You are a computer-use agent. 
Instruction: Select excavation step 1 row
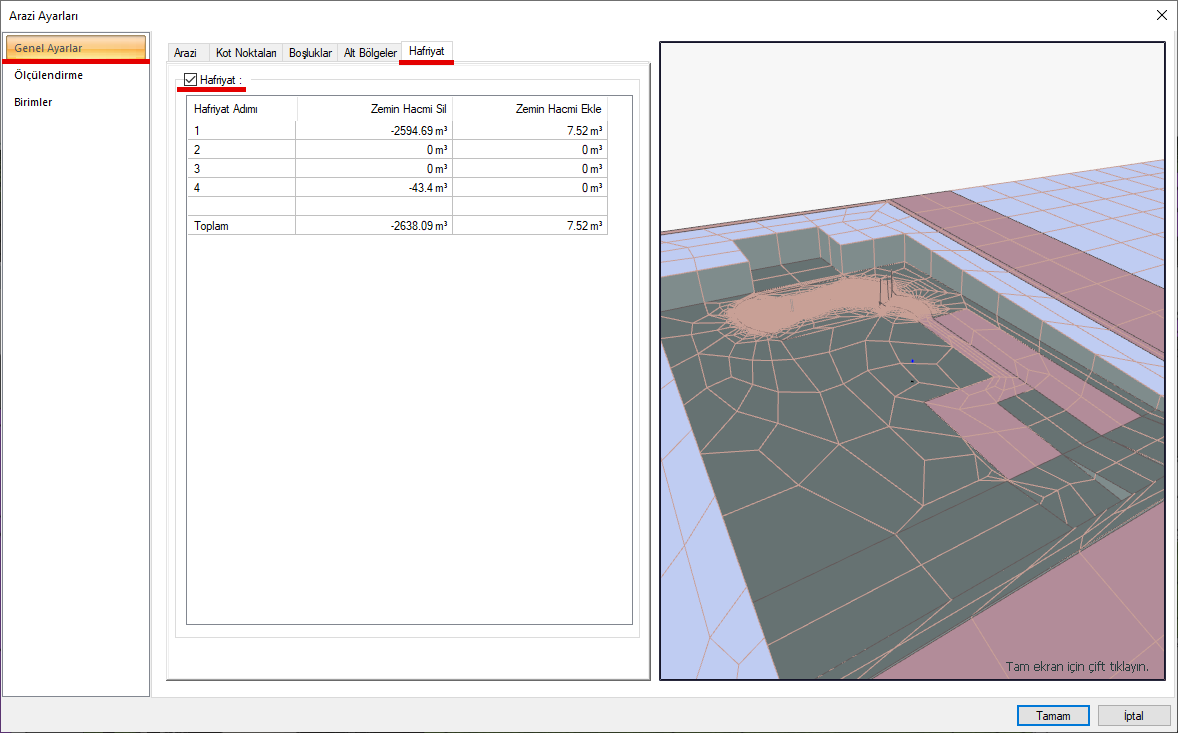(x=241, y=131)
